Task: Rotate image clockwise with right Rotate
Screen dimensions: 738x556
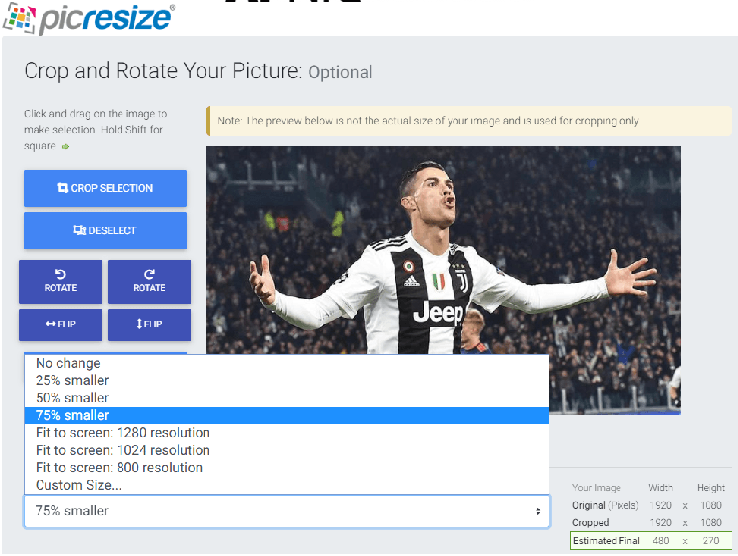Action: [x=149, y=282]
